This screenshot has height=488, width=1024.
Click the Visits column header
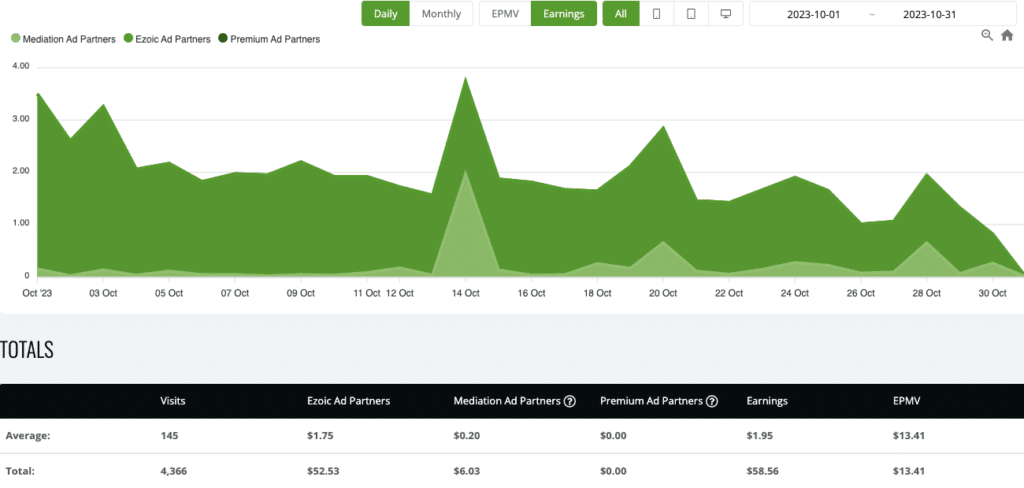coord(173,401)
